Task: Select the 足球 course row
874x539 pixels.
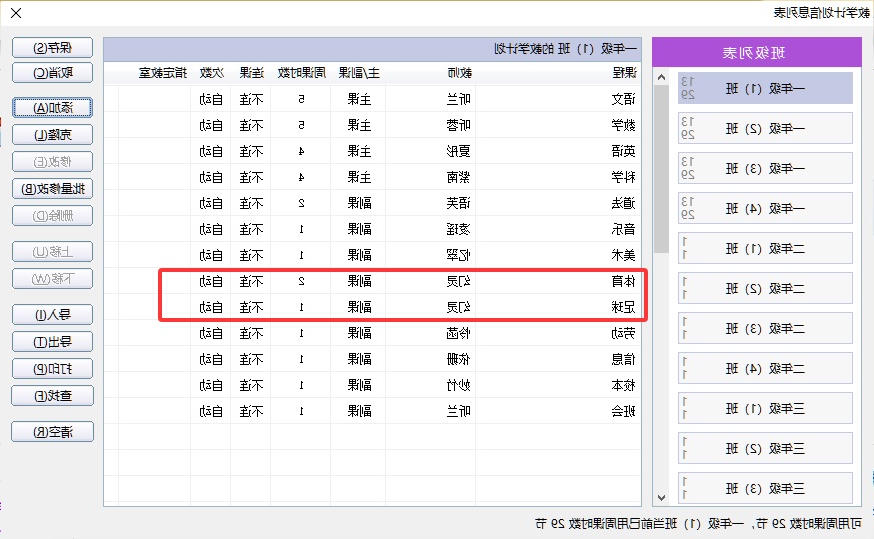Action: (372, 307)
